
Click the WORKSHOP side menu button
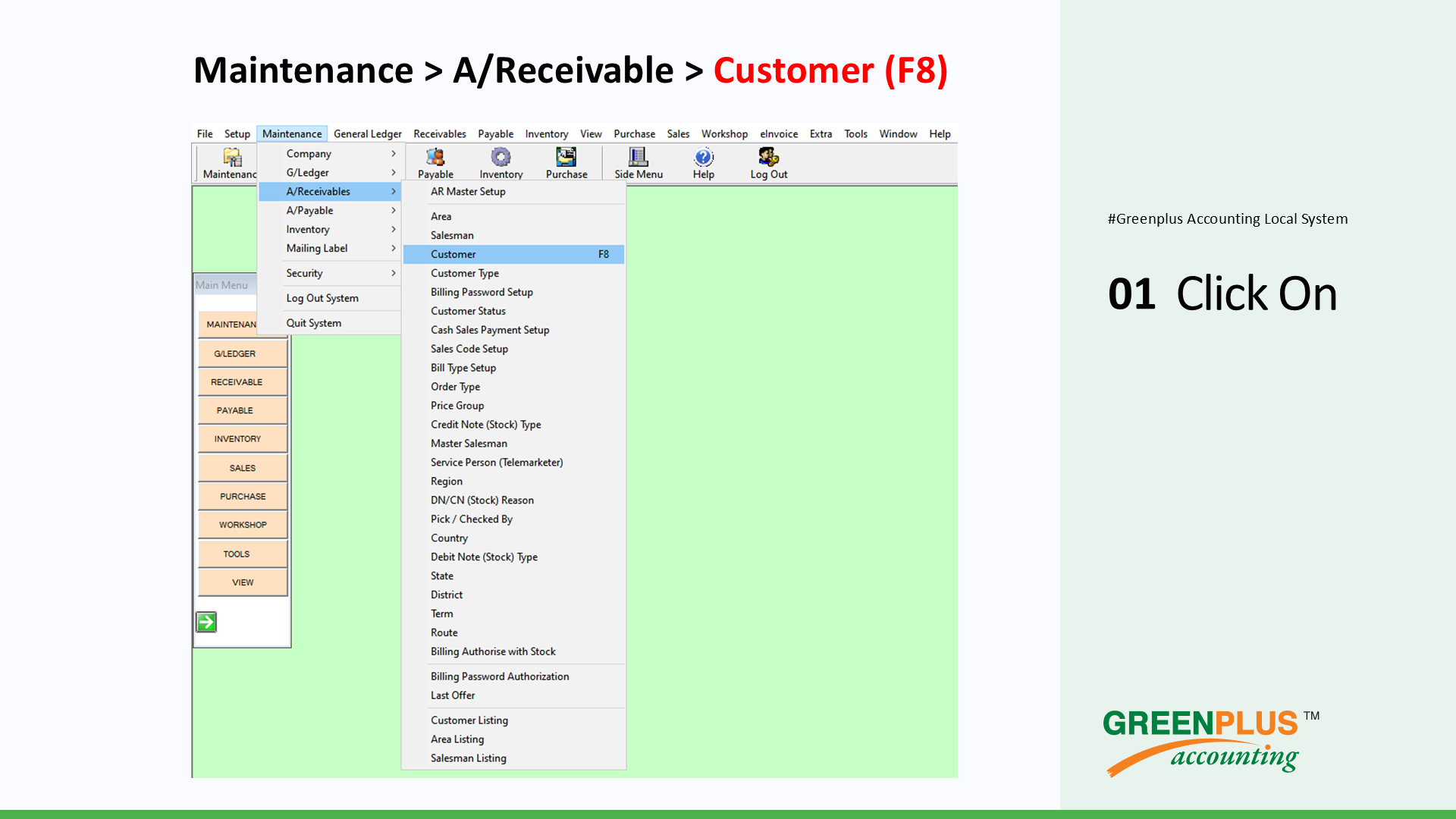point(243,525)
